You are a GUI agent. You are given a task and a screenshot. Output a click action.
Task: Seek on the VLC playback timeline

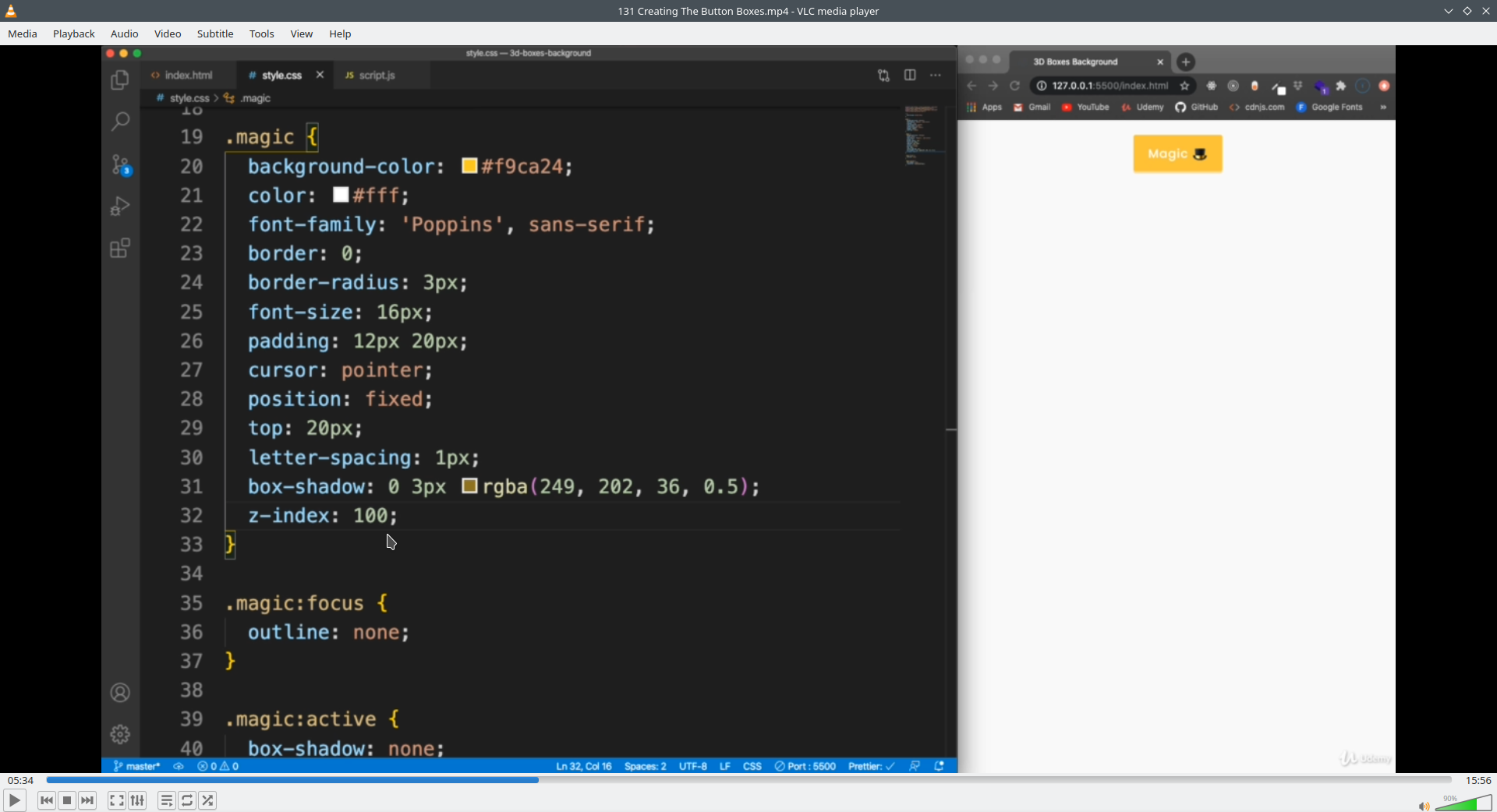click(x=748, y=780)
